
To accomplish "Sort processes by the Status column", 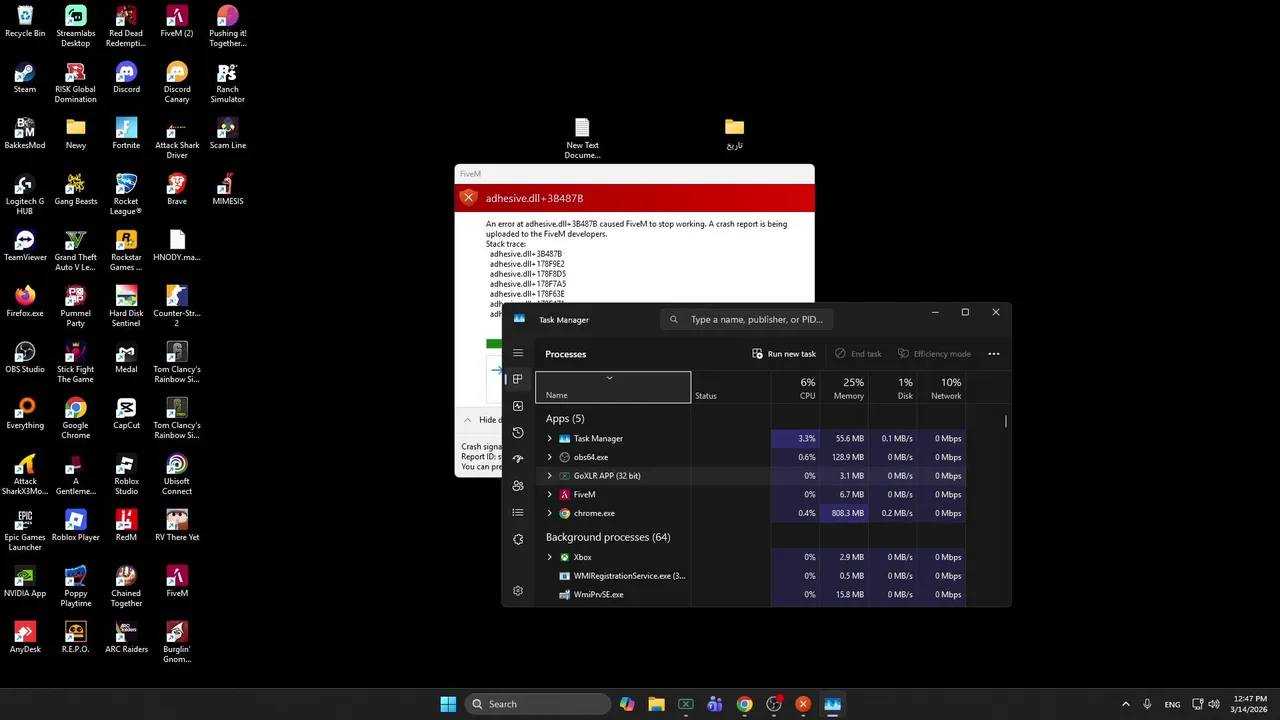I will coord(731,387).
